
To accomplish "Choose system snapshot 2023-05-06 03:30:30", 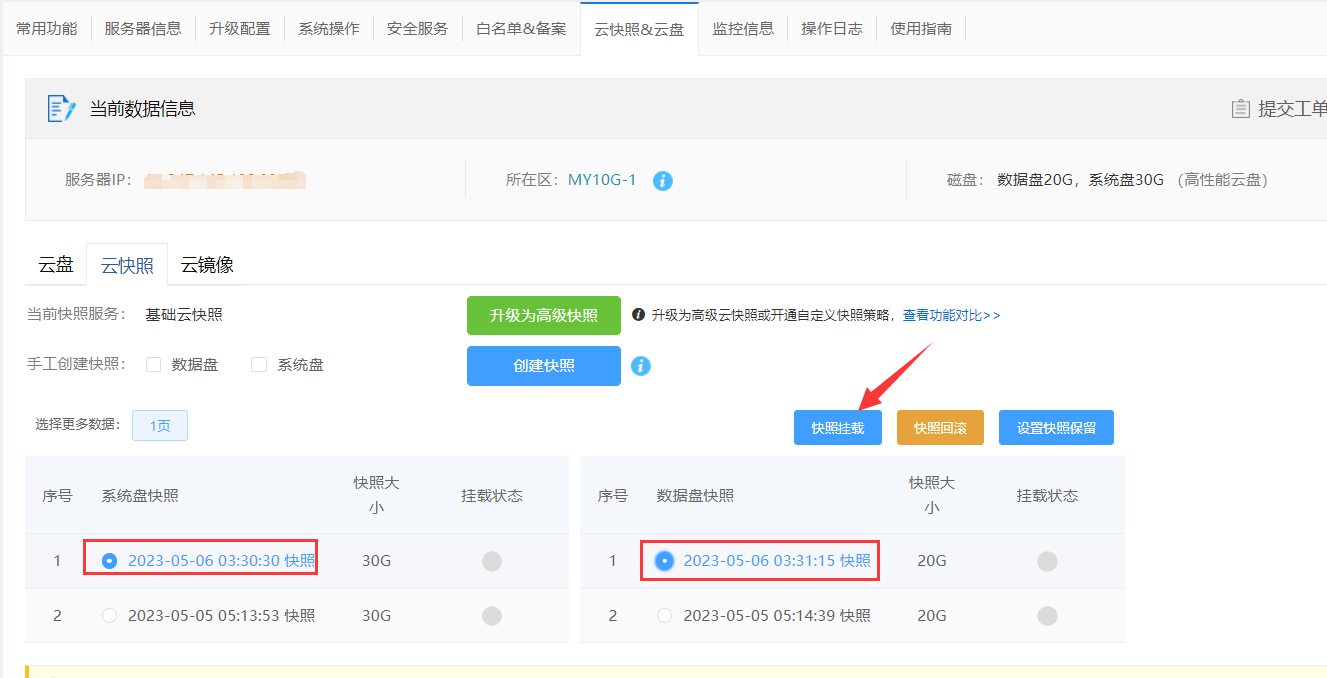I will pos(110,561).
